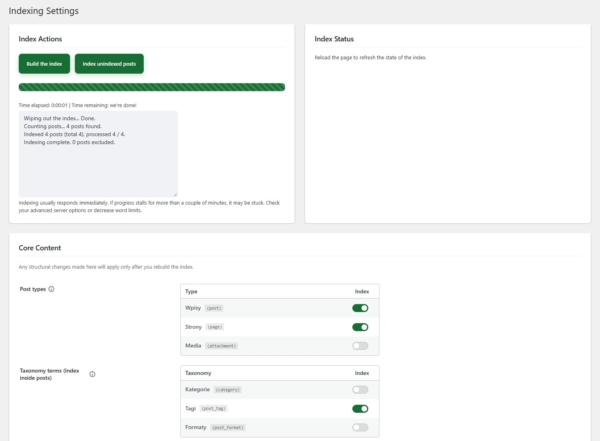600x441 pixels.
Task: Select the Index Actions panel heading
Action: (40, 39)
